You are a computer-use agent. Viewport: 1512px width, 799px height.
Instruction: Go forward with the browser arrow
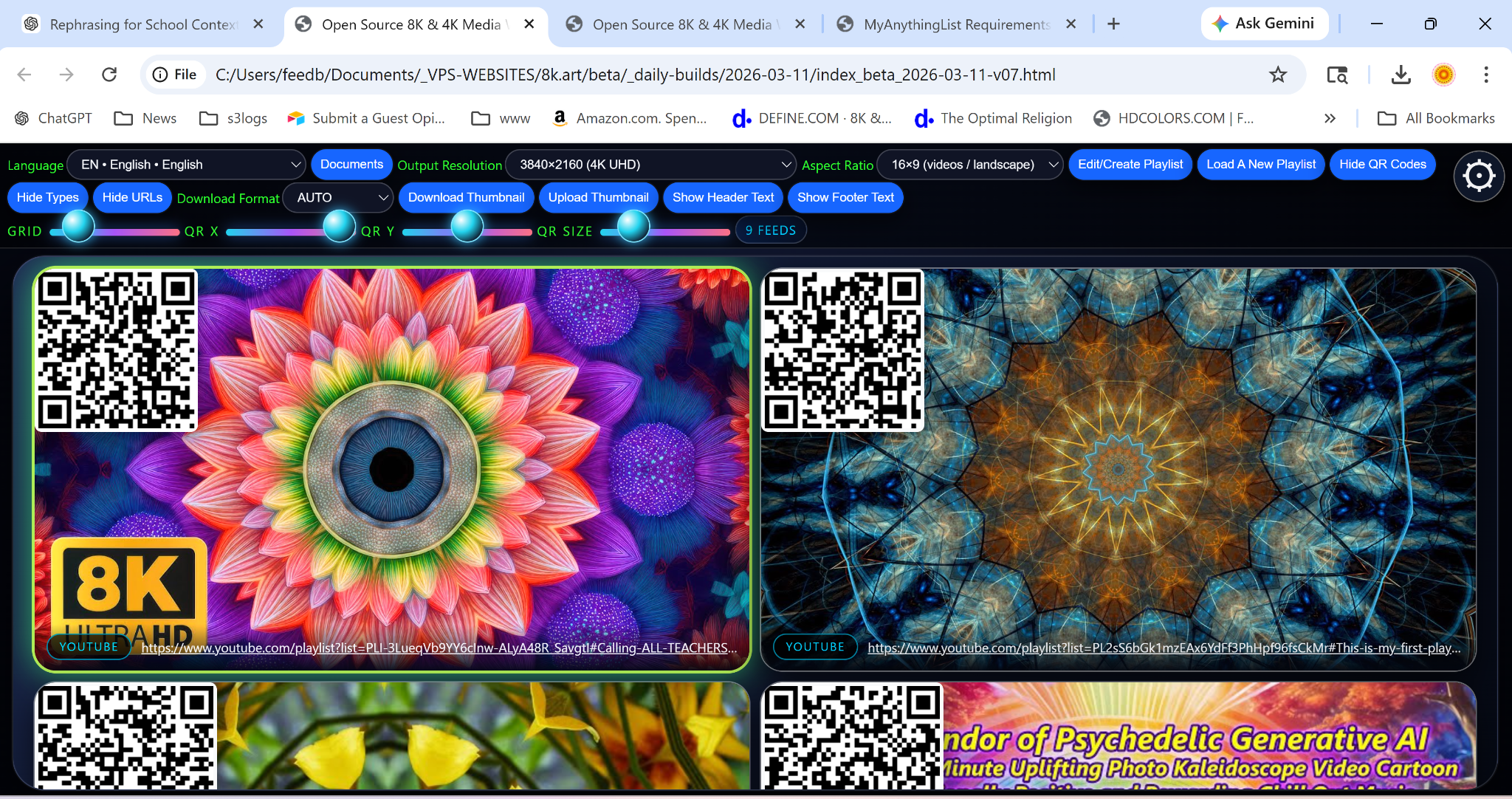pos(66,75)
